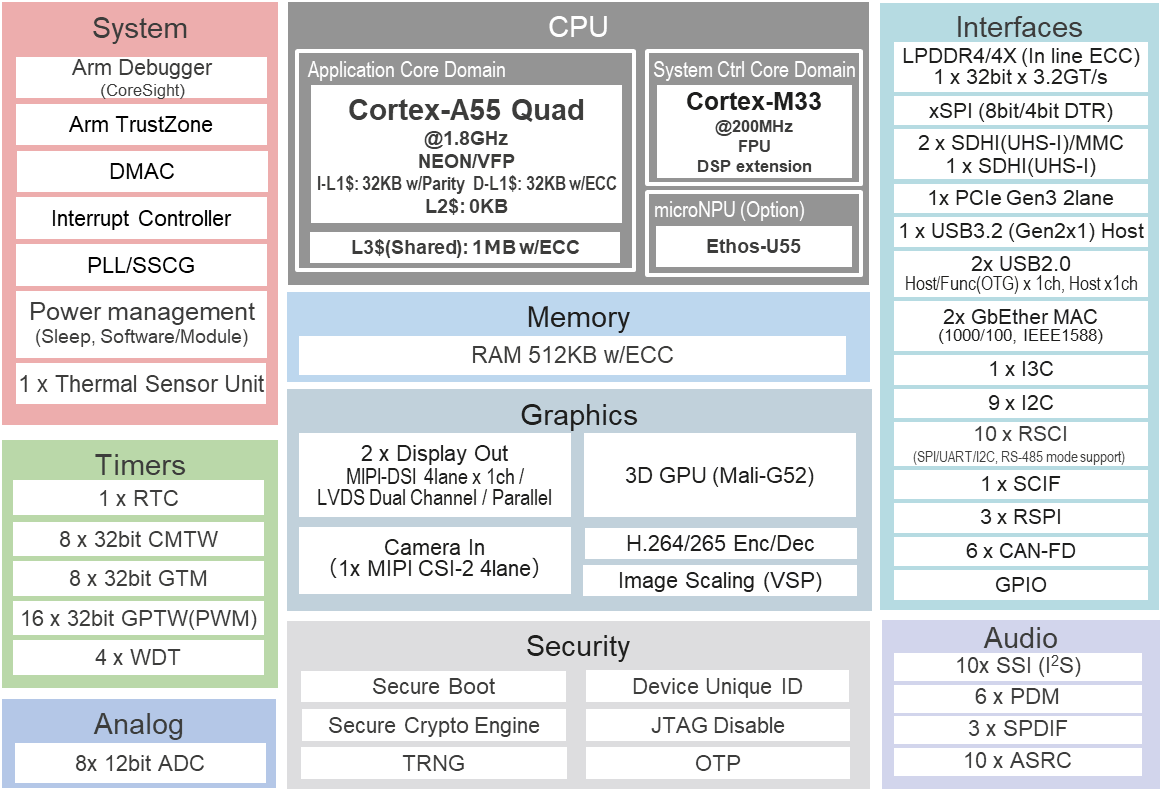Click the 1 x Thermal Sensor Unit block

[x=141, y=384]
